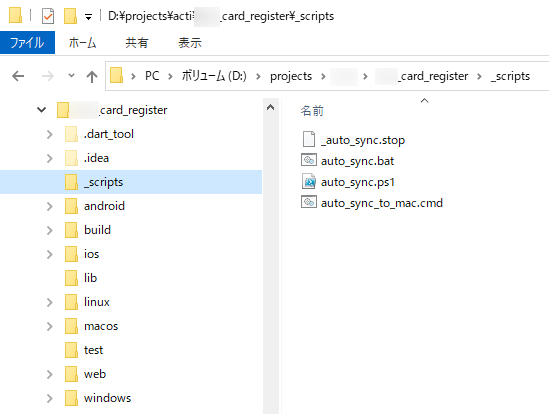Click navigation pane scrollbar up arrow
The height and width of the screenshot is (414, 549).
coord(271,108)
